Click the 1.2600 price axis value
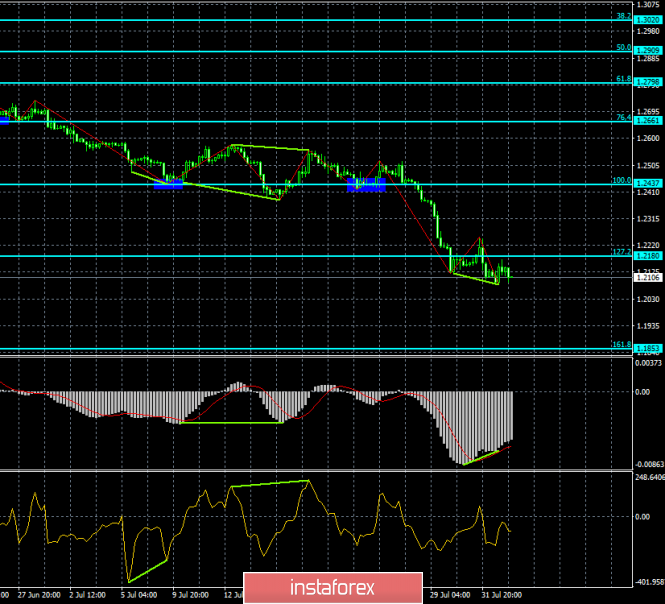This screenshot has height=604, width=665. point(648,138)
